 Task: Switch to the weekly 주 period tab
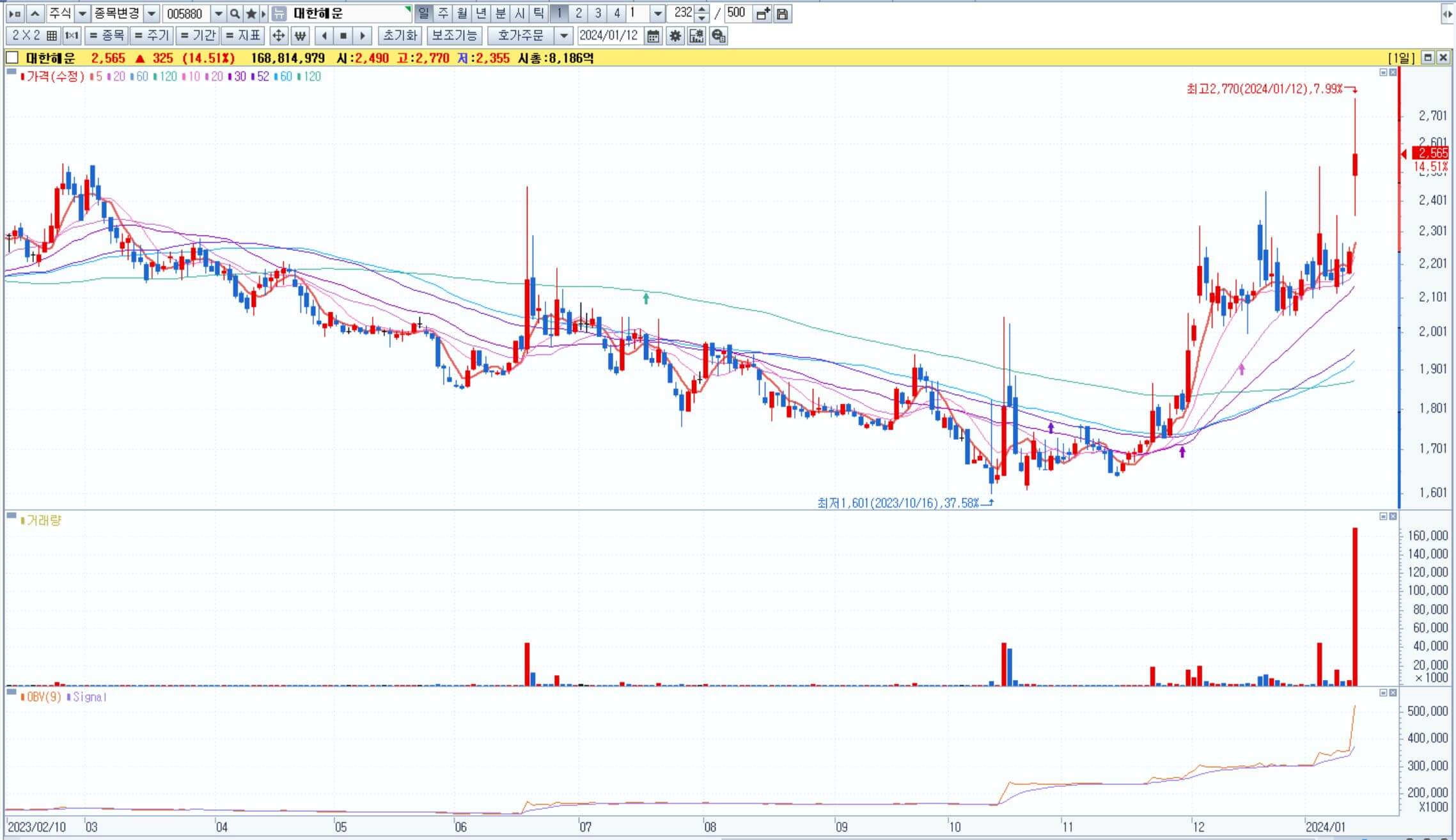(x=443, y=13)
